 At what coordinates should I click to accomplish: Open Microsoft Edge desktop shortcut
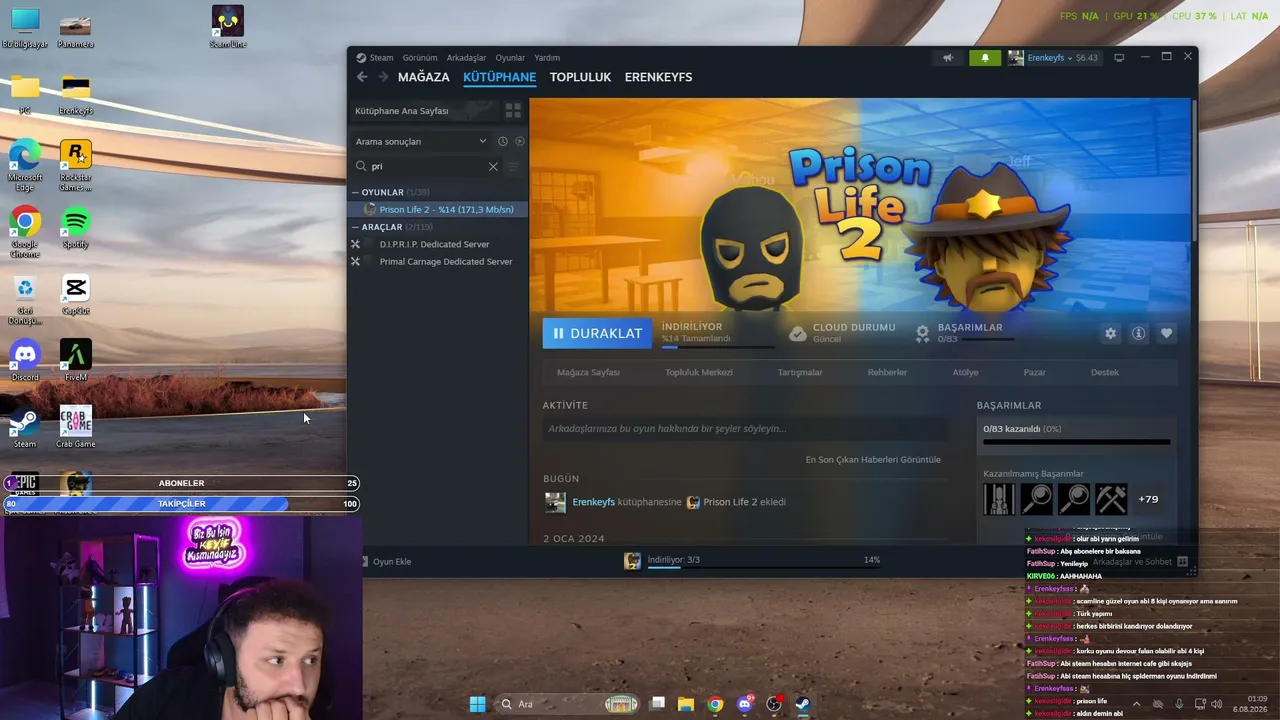click(x=25, y=165)
